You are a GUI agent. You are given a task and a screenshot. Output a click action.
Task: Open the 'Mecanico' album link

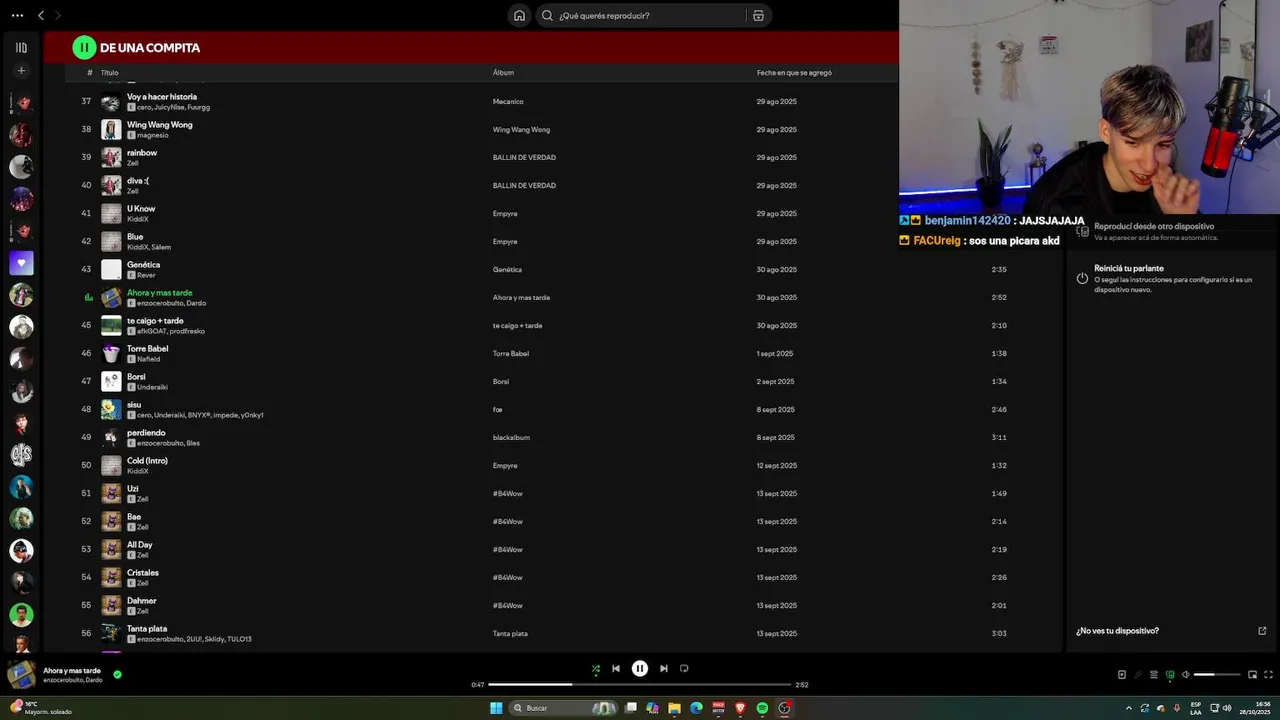pyautogui.click(x=508, y=101)
